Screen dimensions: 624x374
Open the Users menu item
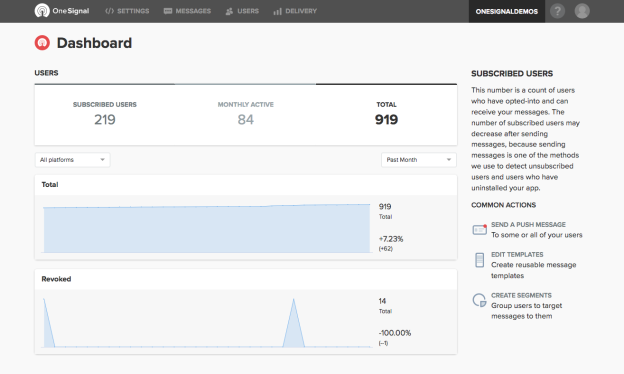242,11
